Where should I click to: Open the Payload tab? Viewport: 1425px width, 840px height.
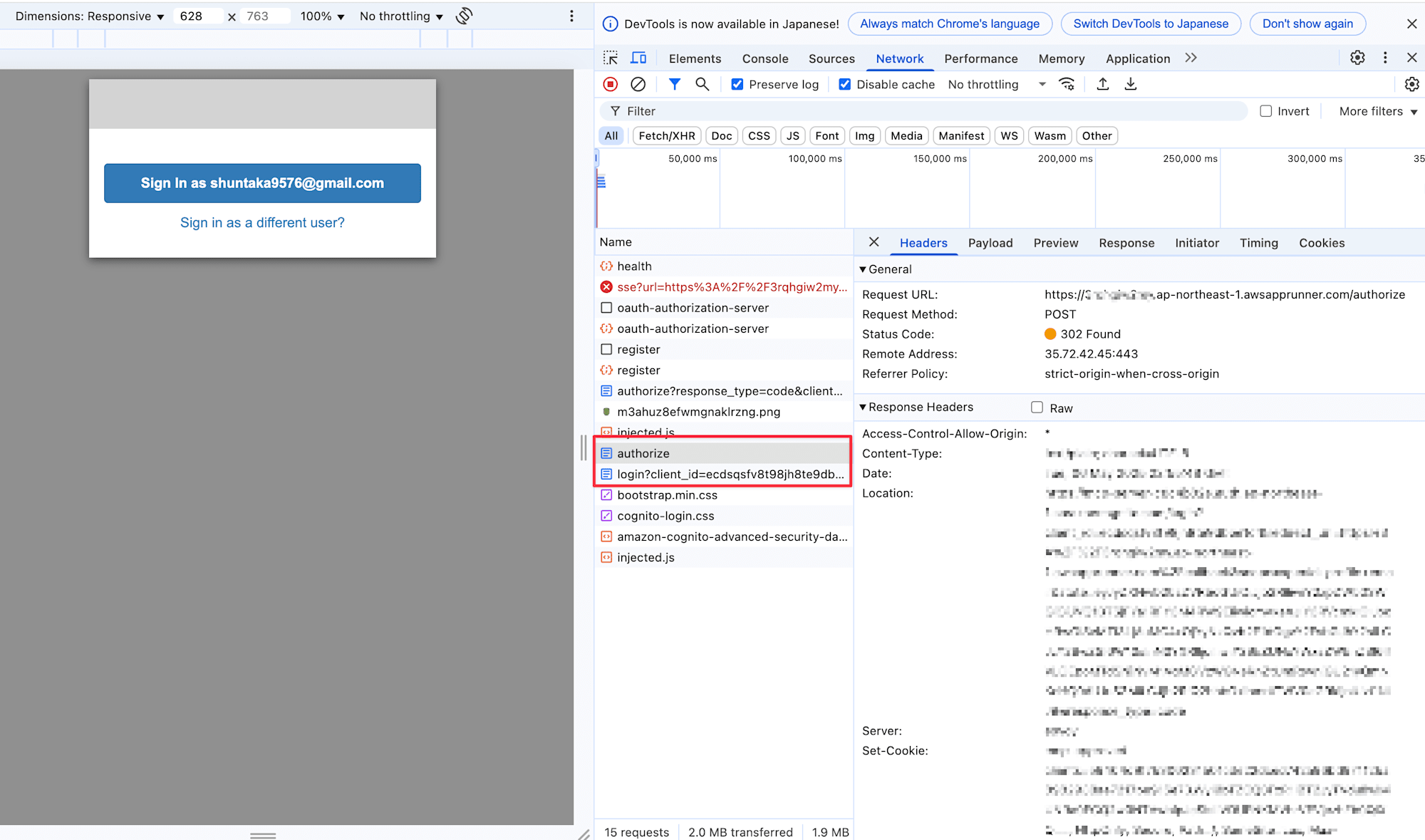(x=990, y=243)
